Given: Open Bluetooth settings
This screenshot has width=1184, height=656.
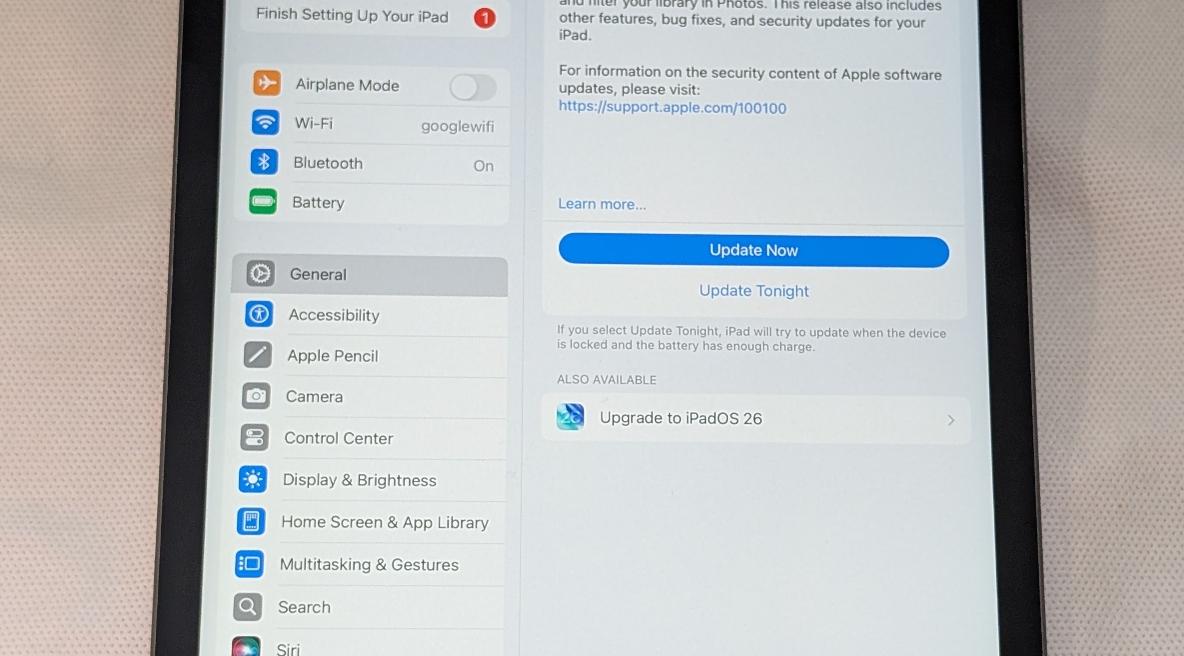Looking at the screenshot, I should click(372, 164).
